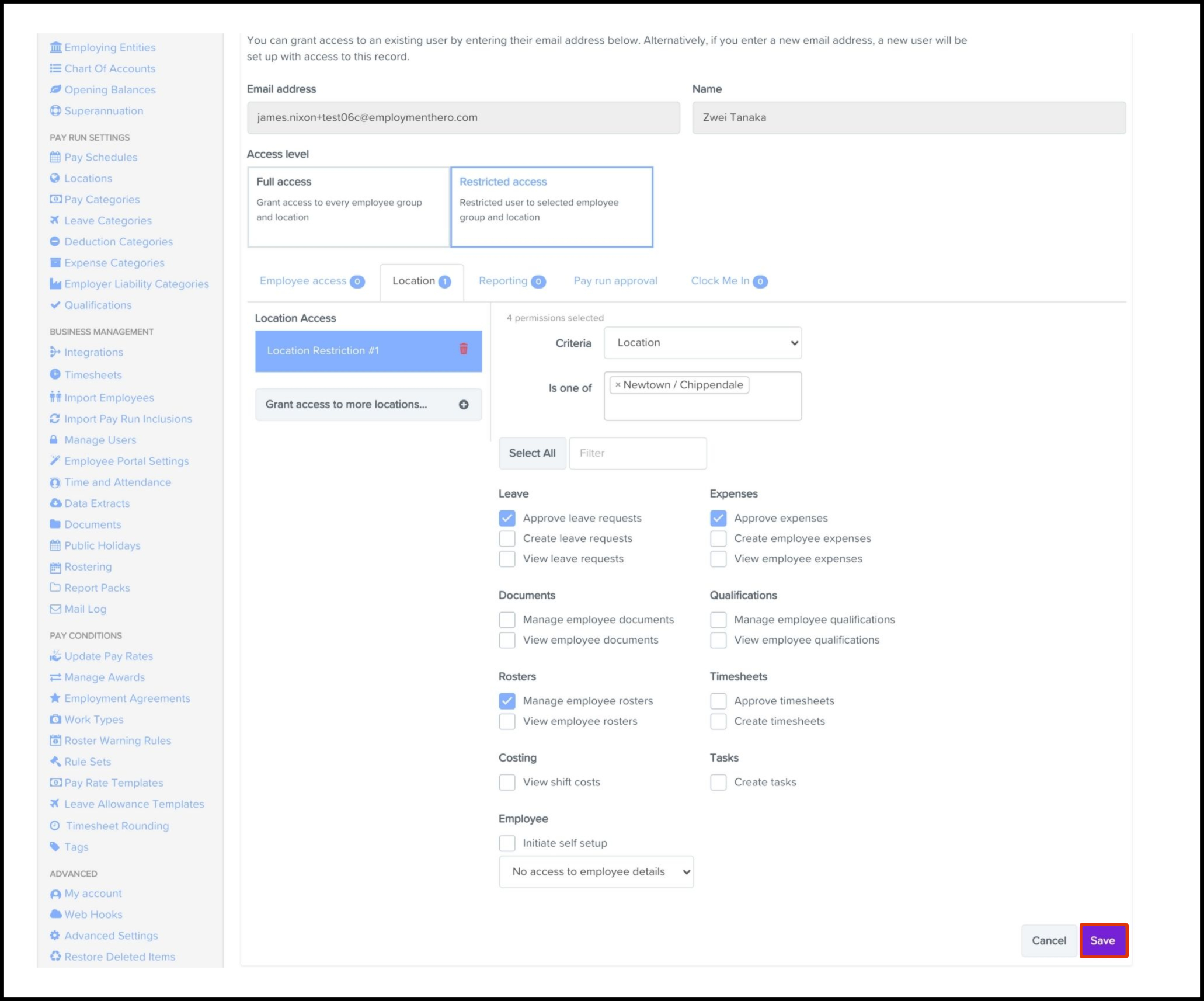Switch to the Employee access tab
The width and height of the screenshot is (1204, 1001).
[x=312, y=281]
